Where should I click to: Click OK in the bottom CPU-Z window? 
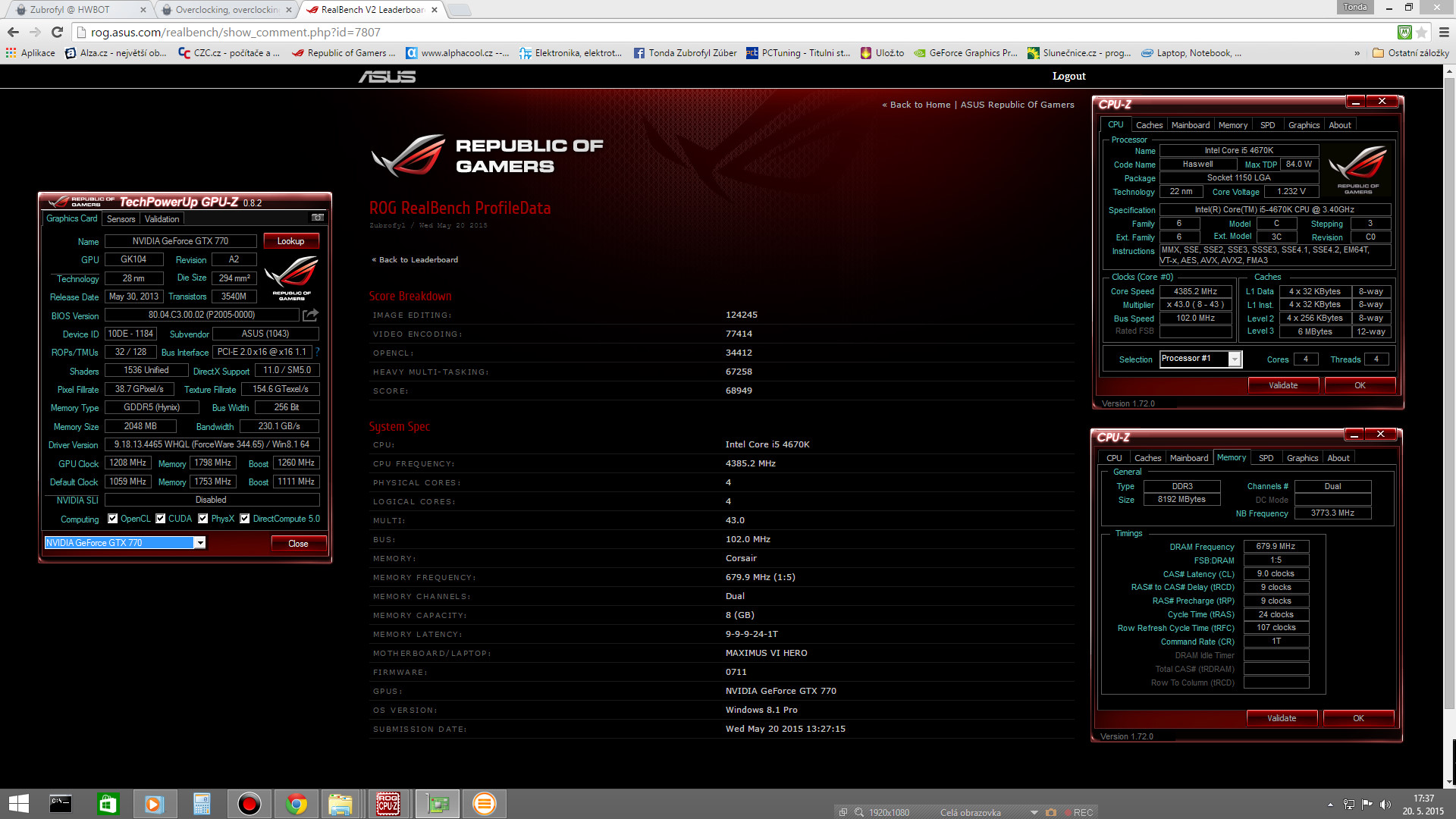1358,718
